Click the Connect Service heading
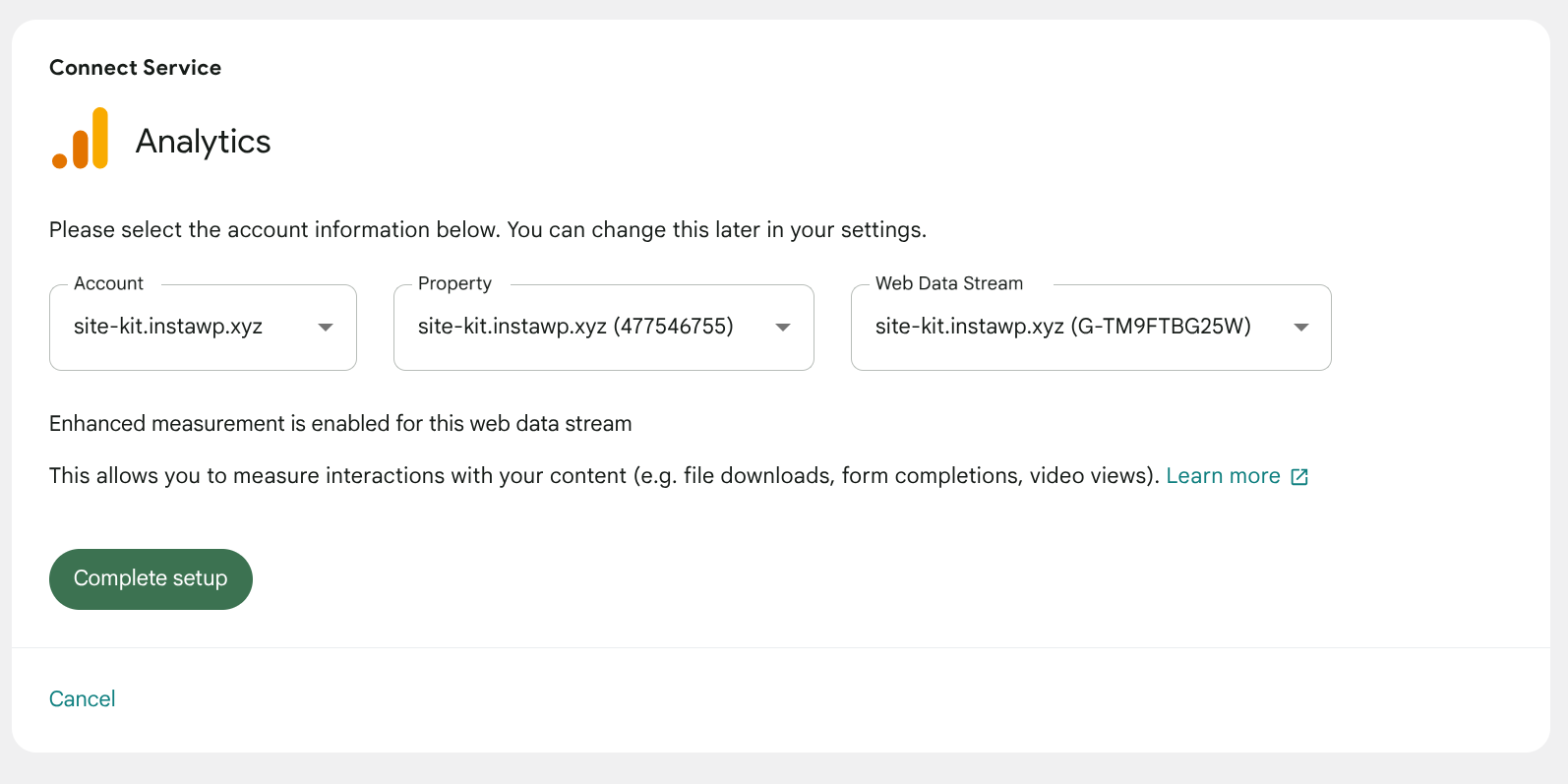The width and height of the screenshot is (1568, 784). coord(136,68)
